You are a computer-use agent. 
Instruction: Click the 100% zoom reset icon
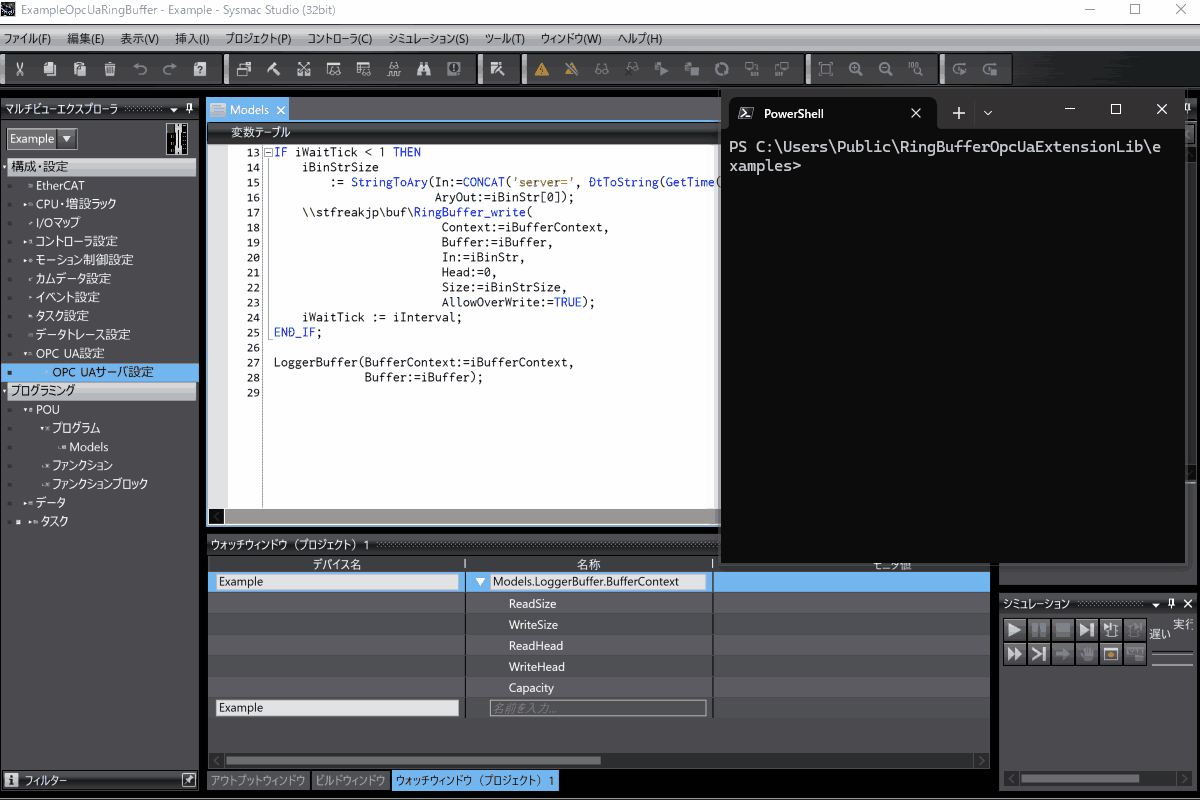915,69
